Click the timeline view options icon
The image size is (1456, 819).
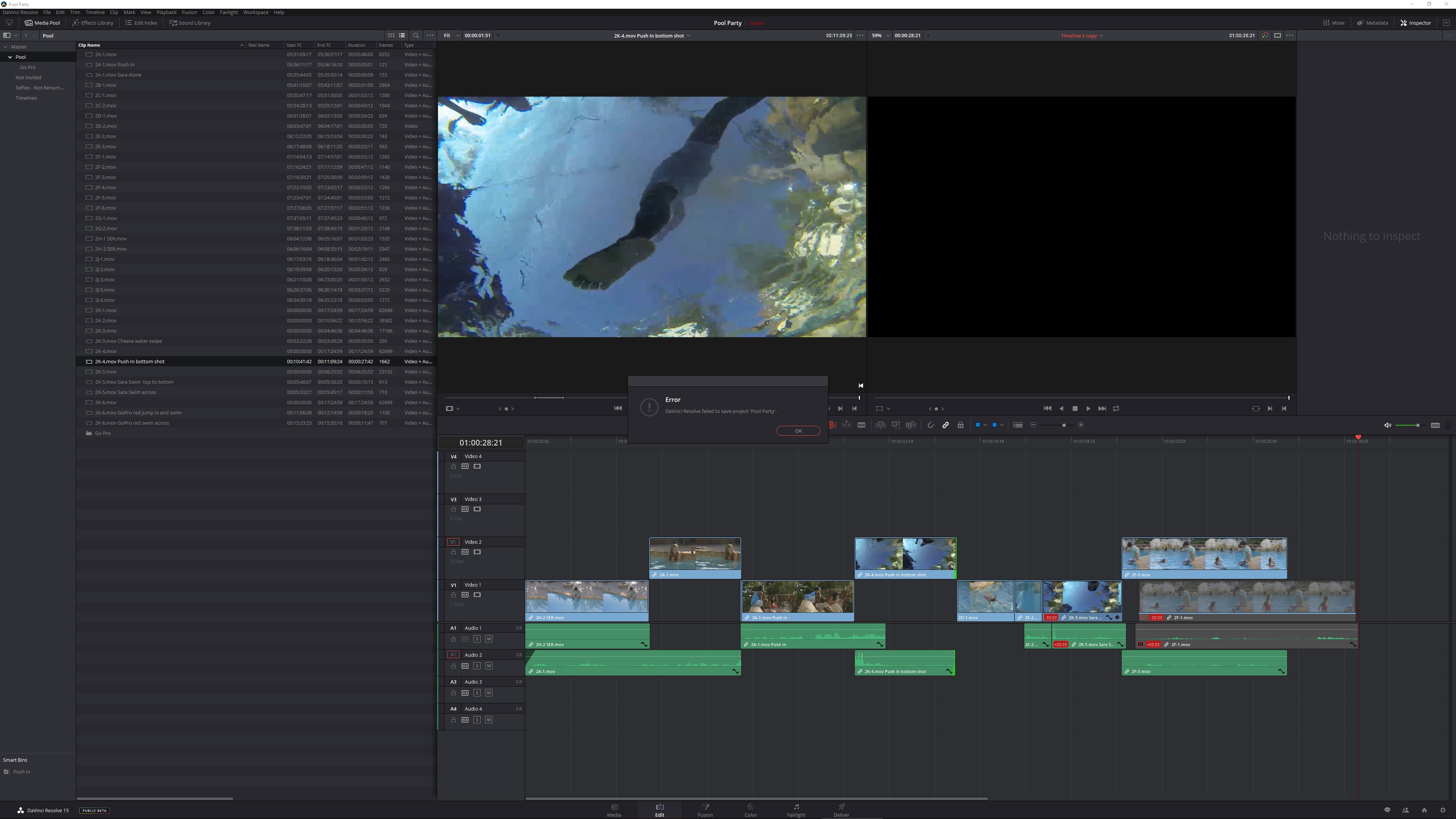(x=1018, y=425)
